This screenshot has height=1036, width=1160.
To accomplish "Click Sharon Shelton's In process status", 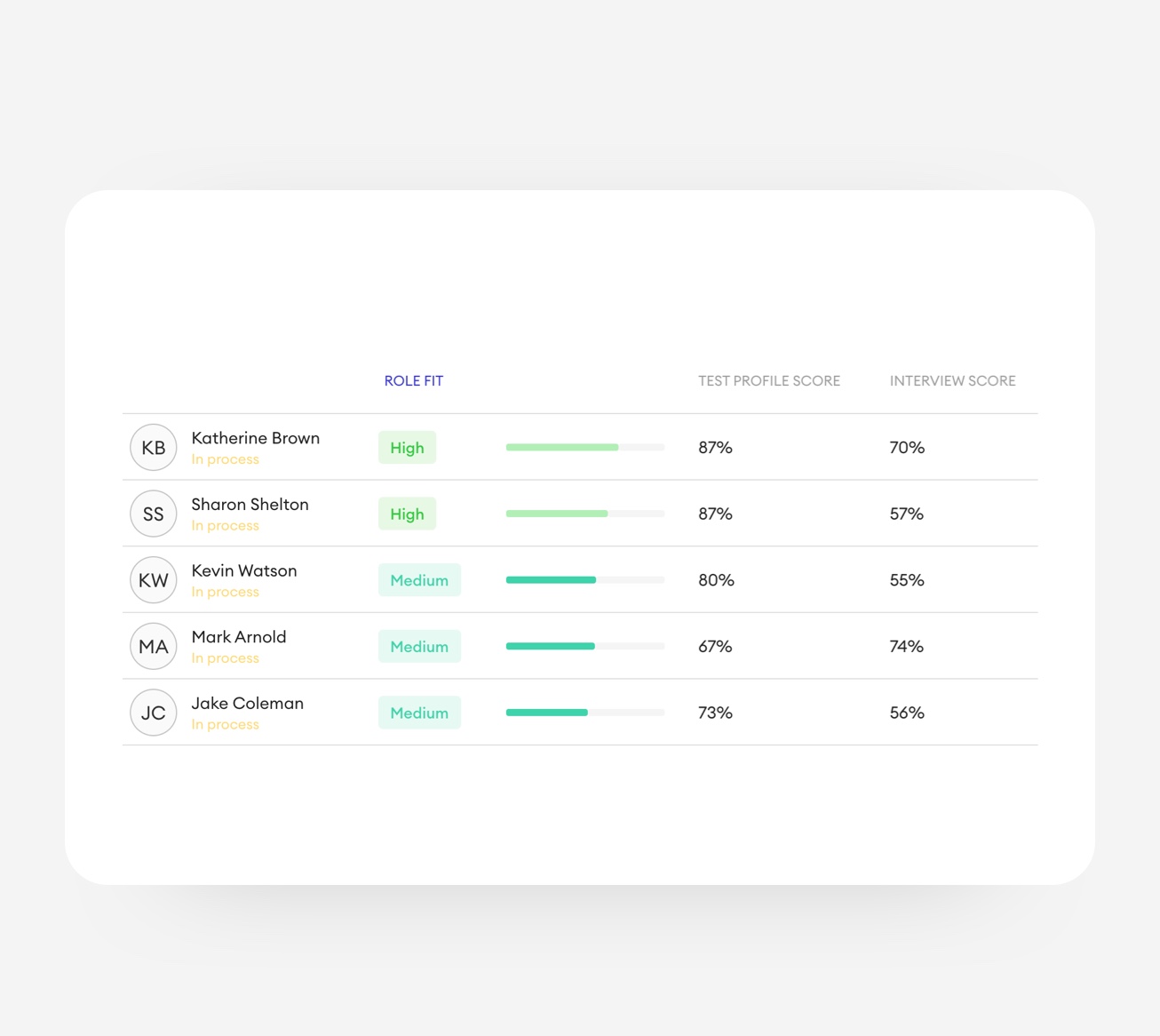I will tap(225, 526).
